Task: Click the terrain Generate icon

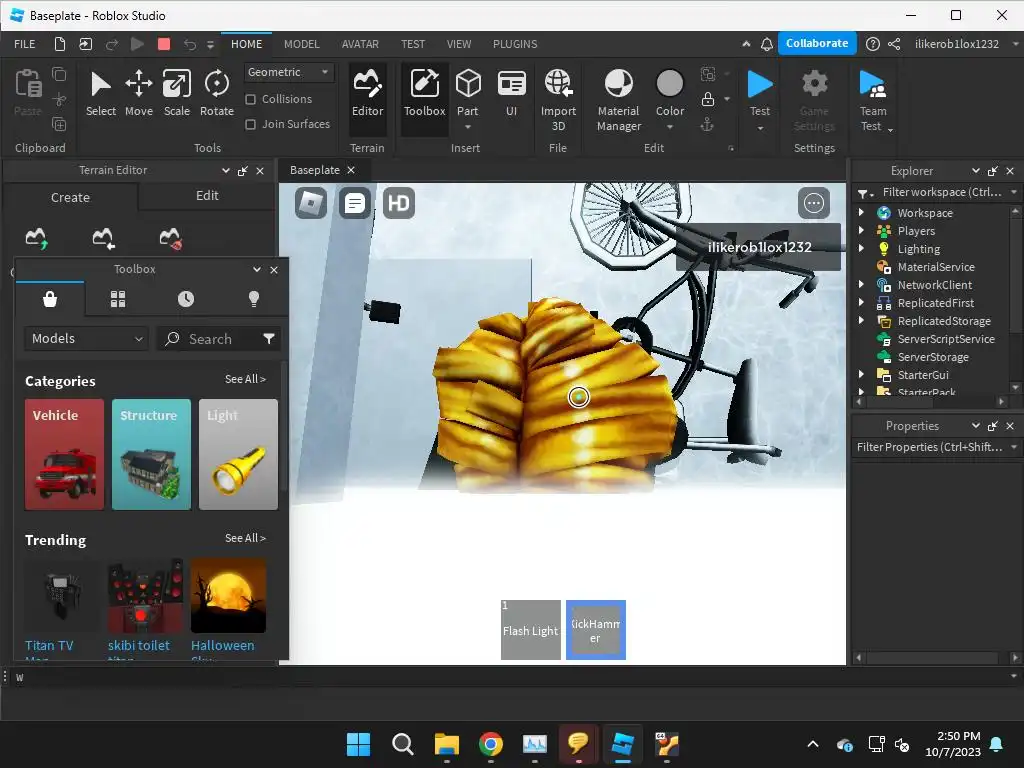Action: [37, 238]
